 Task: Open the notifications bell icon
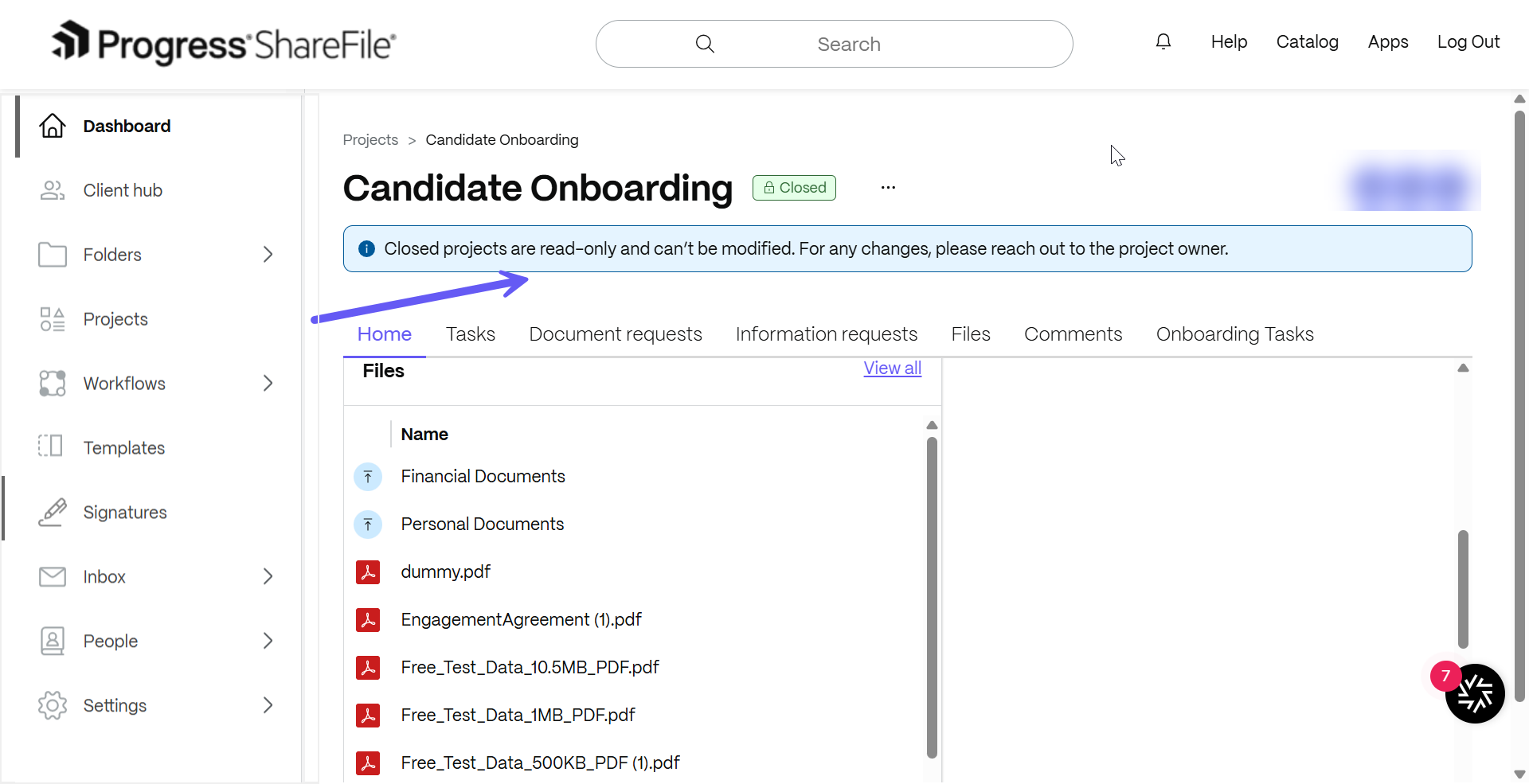(1163, 41)
